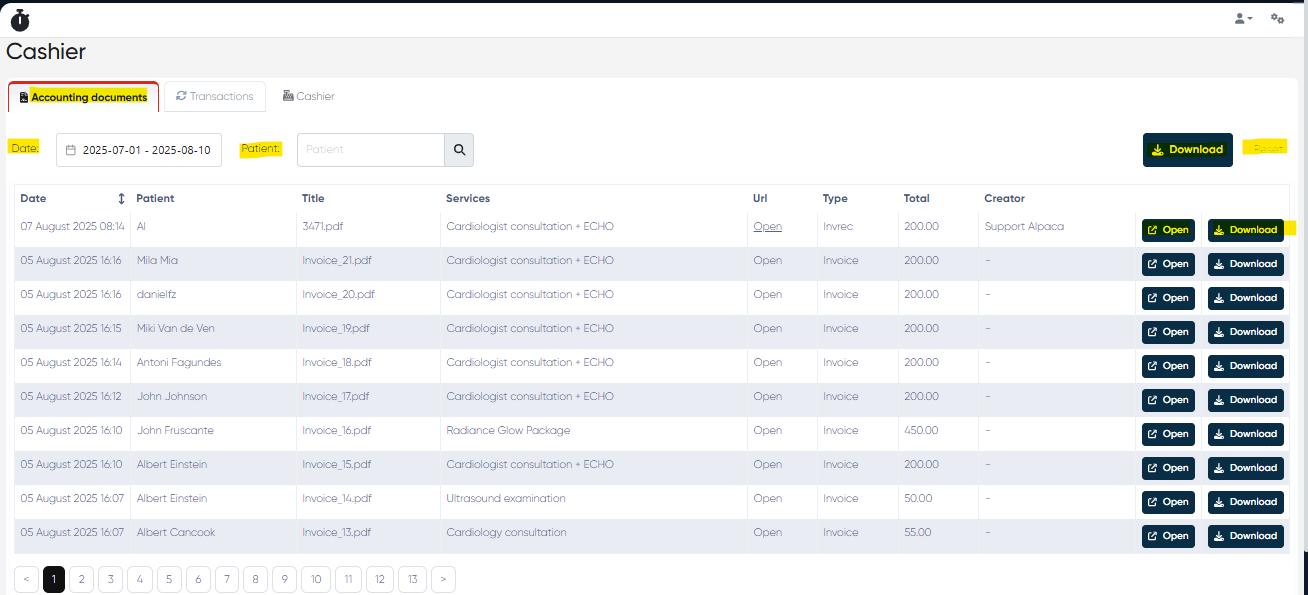1308x595 pixels.
Task: Click the search magnifier icon
Action: [x=459, y=150]
